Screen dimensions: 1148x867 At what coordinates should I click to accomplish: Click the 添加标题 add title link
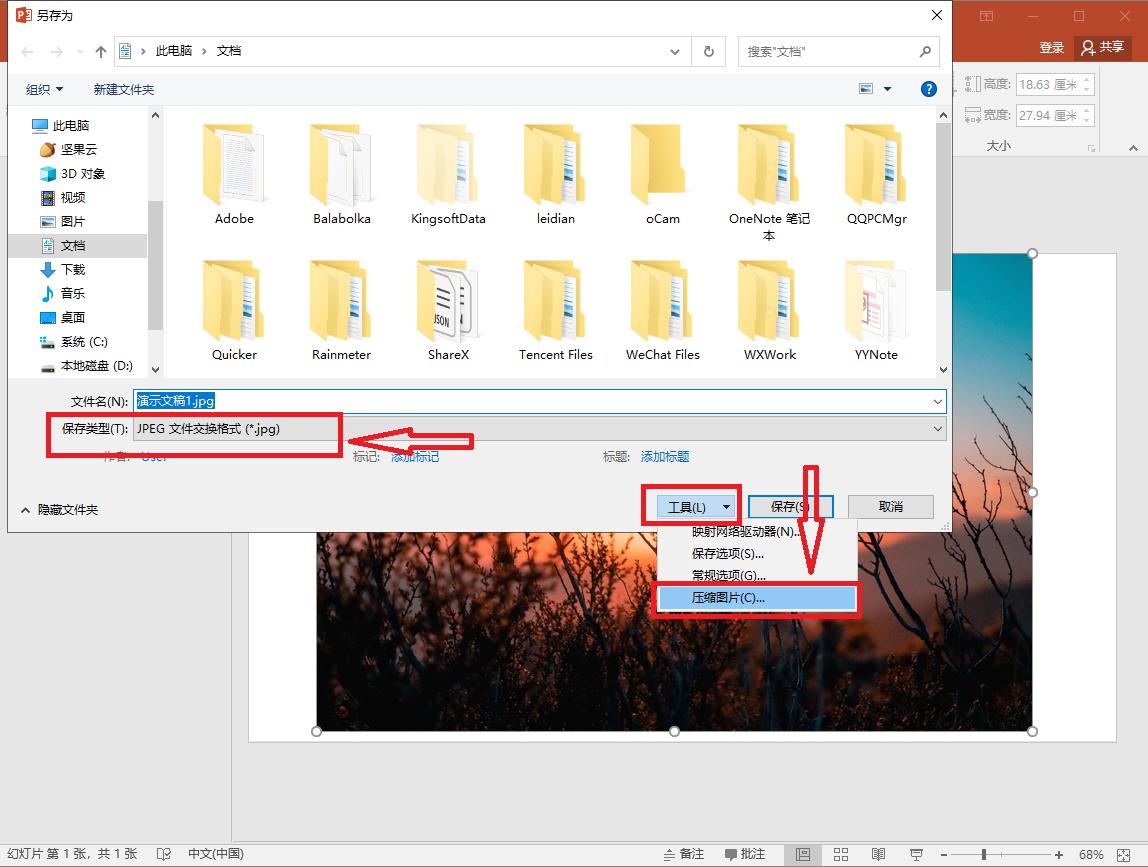pos(665,457)
